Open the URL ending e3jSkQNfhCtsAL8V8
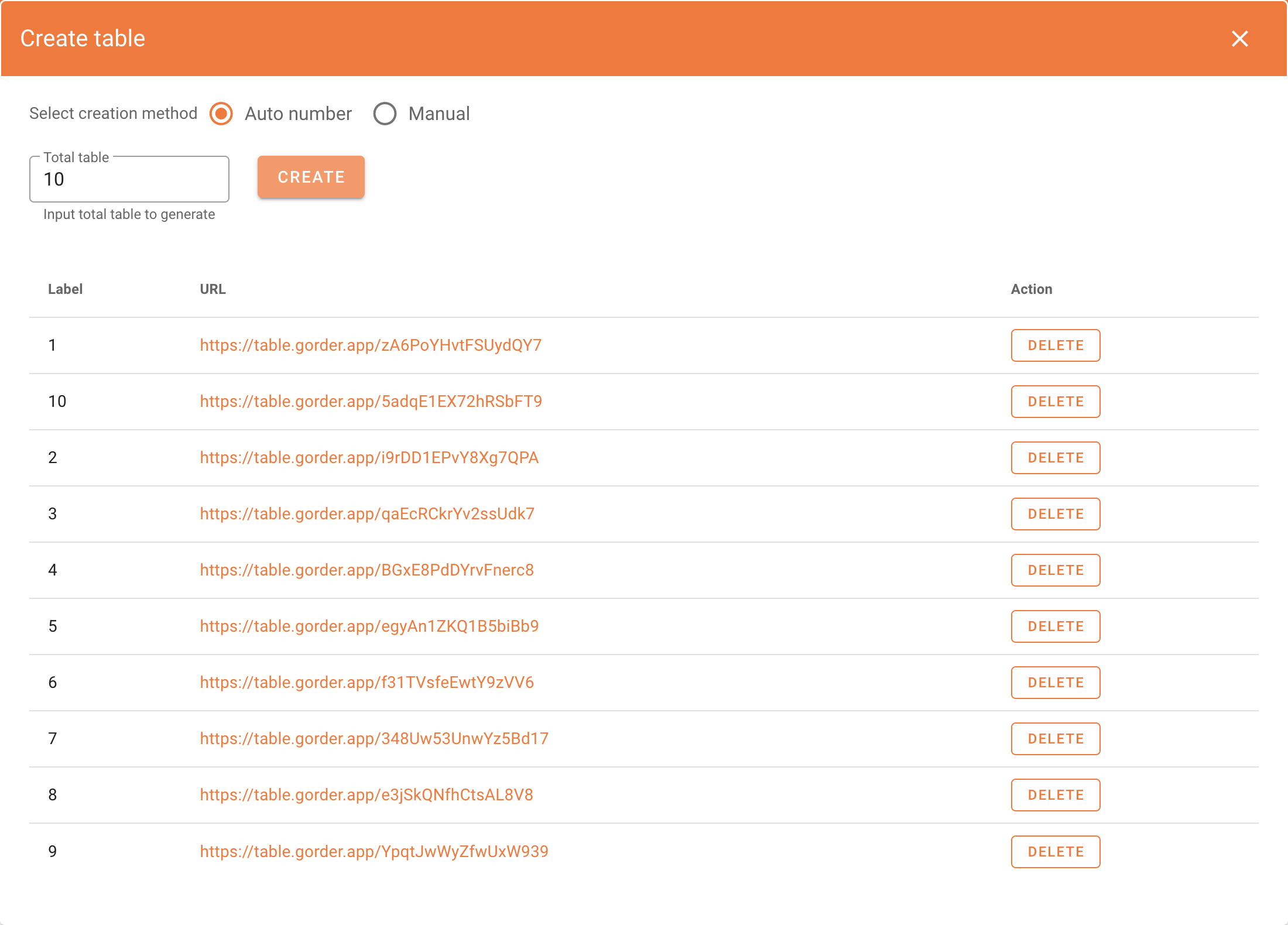The image size is (1288, 925). (366, 795)
